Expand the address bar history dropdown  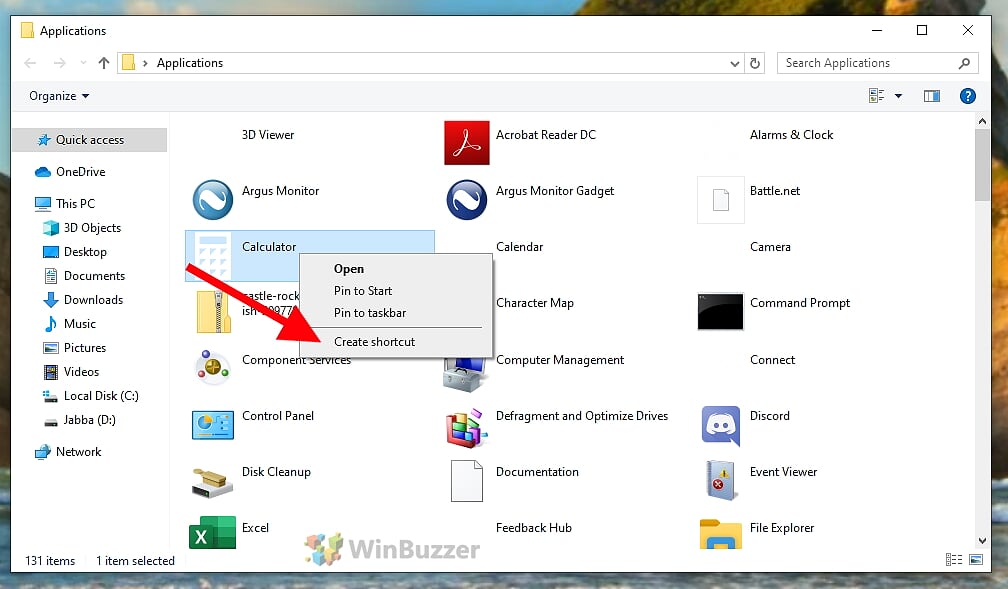(733, 63)
